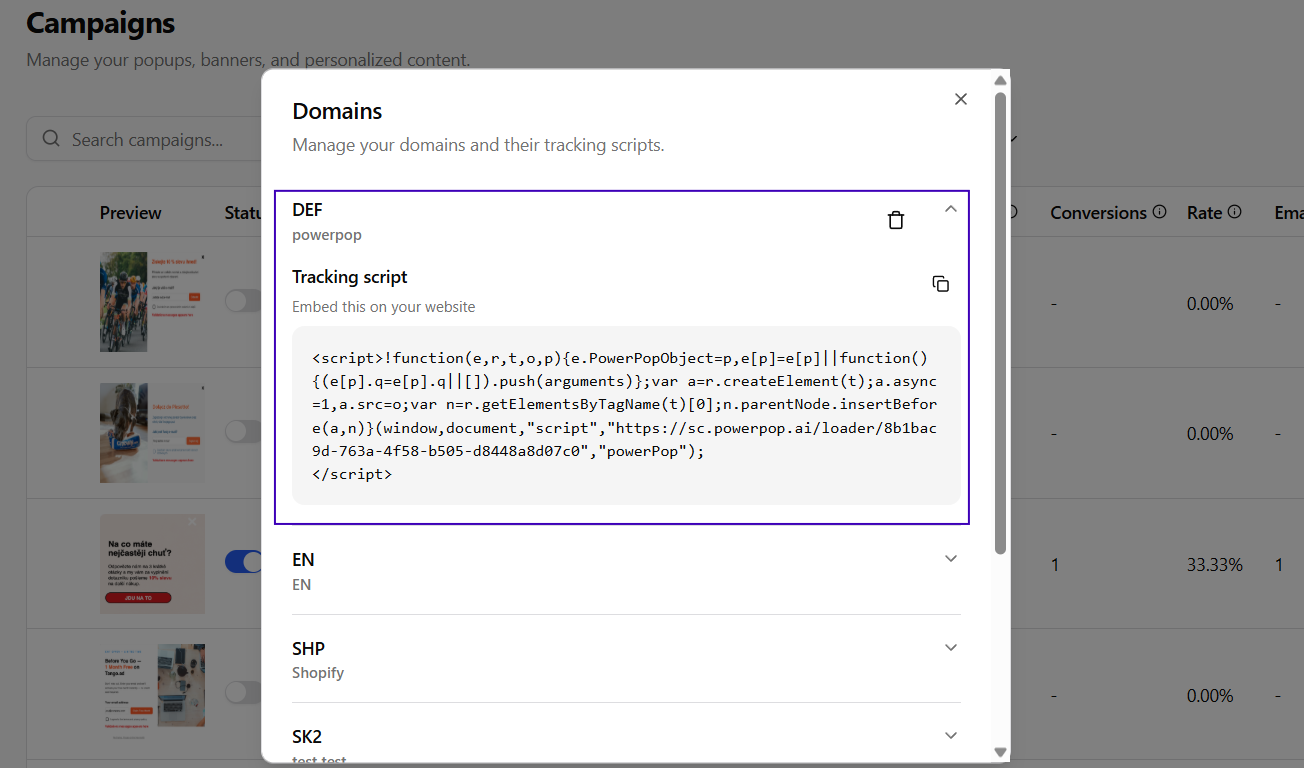
Task: Expand the SHP Shopify domain row
Action: (626, 659)
